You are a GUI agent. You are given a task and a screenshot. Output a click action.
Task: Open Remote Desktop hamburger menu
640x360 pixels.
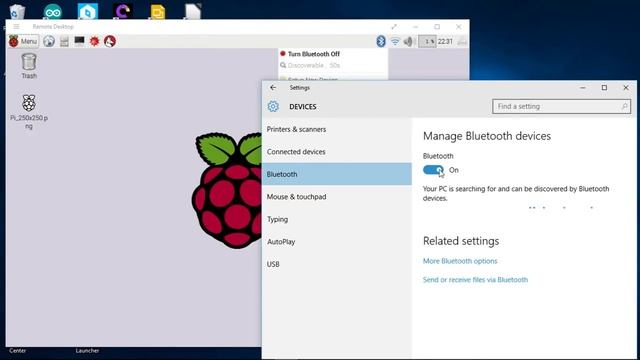pyautogui.click(x=16, y=27)
